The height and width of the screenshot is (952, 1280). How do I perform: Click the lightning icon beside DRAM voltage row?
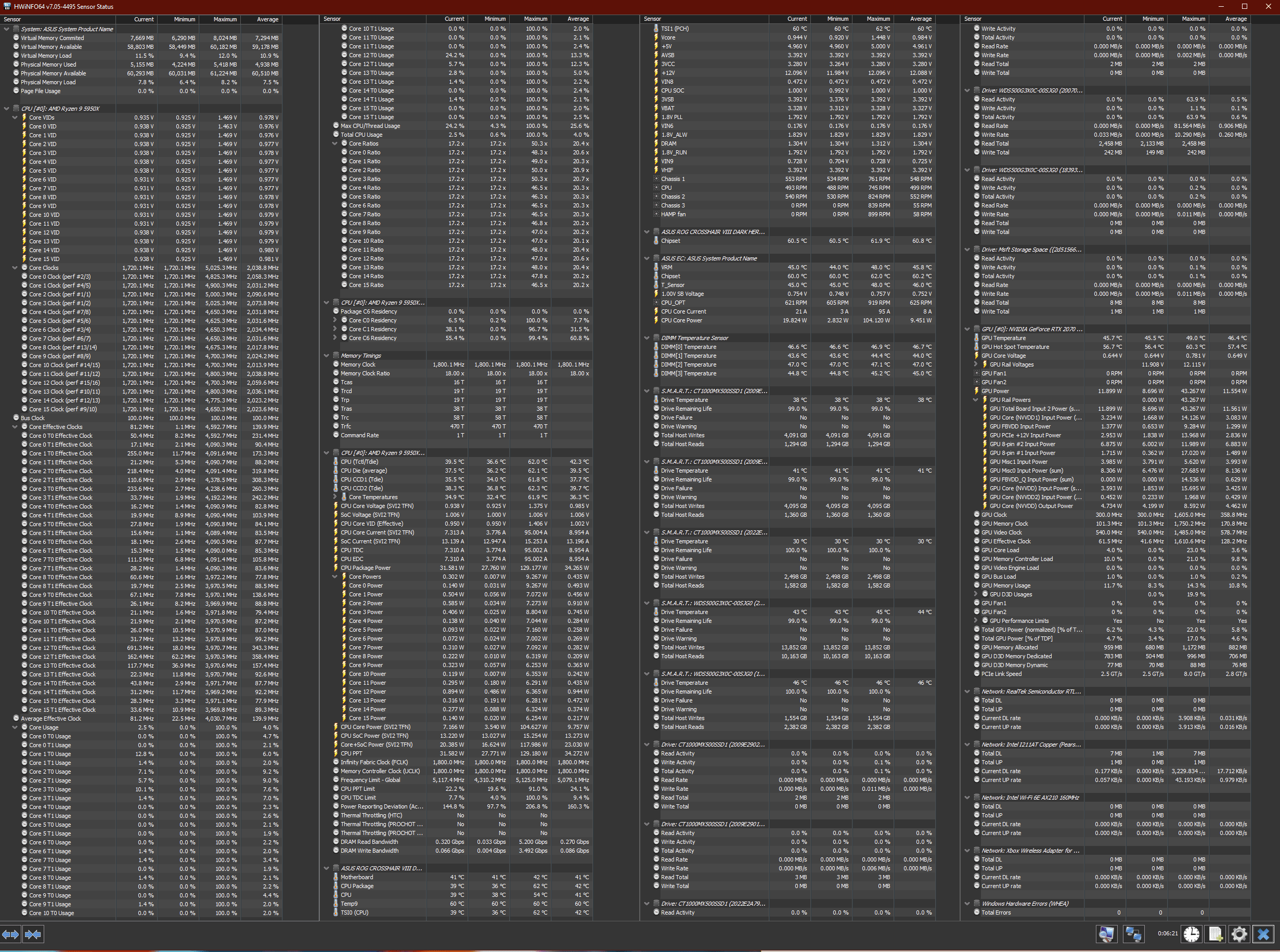pos(656,144)
